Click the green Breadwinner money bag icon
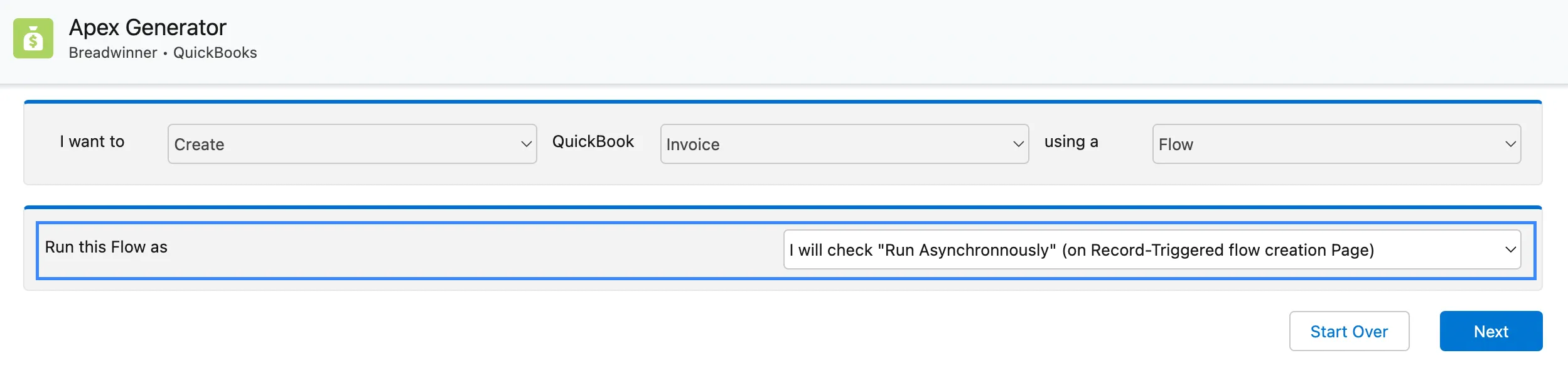 point(33,38)
